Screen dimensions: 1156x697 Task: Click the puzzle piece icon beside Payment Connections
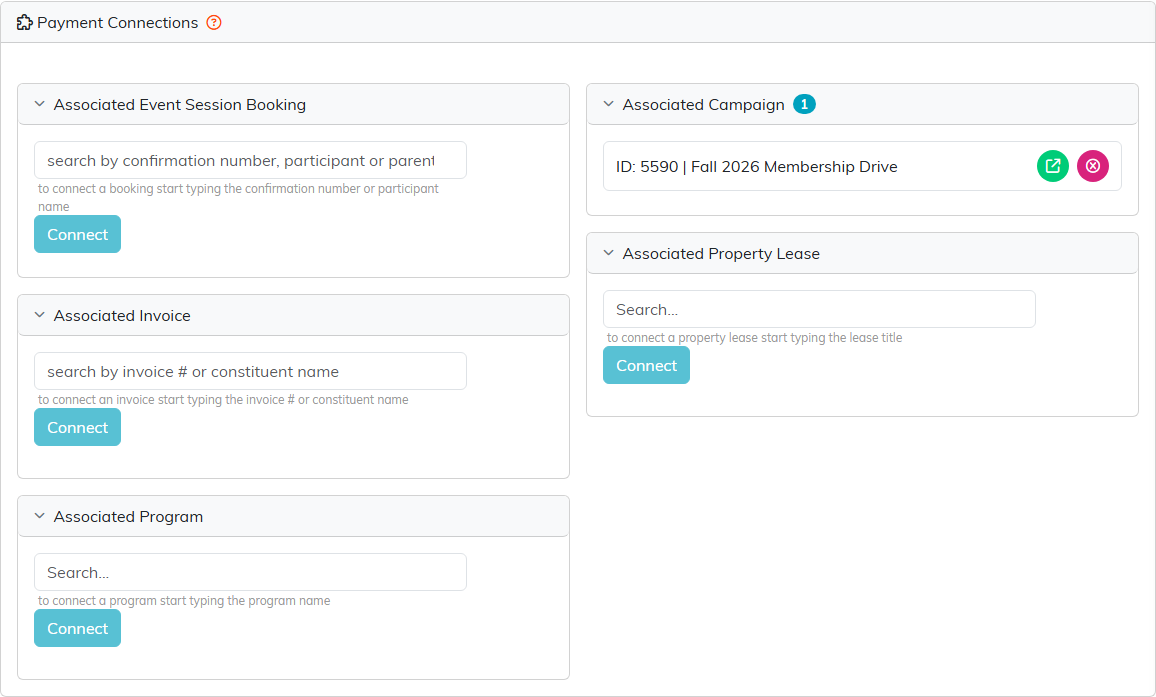24,23
